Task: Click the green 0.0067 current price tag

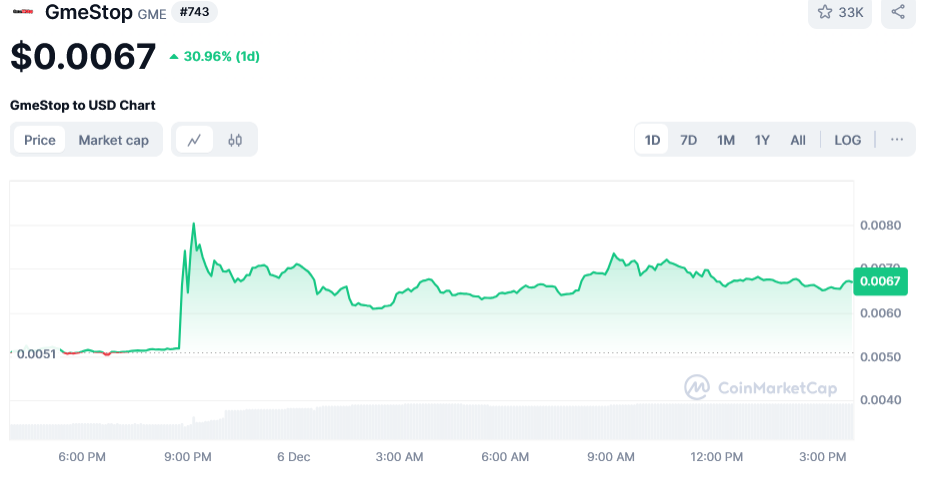Action: [880, 281]
